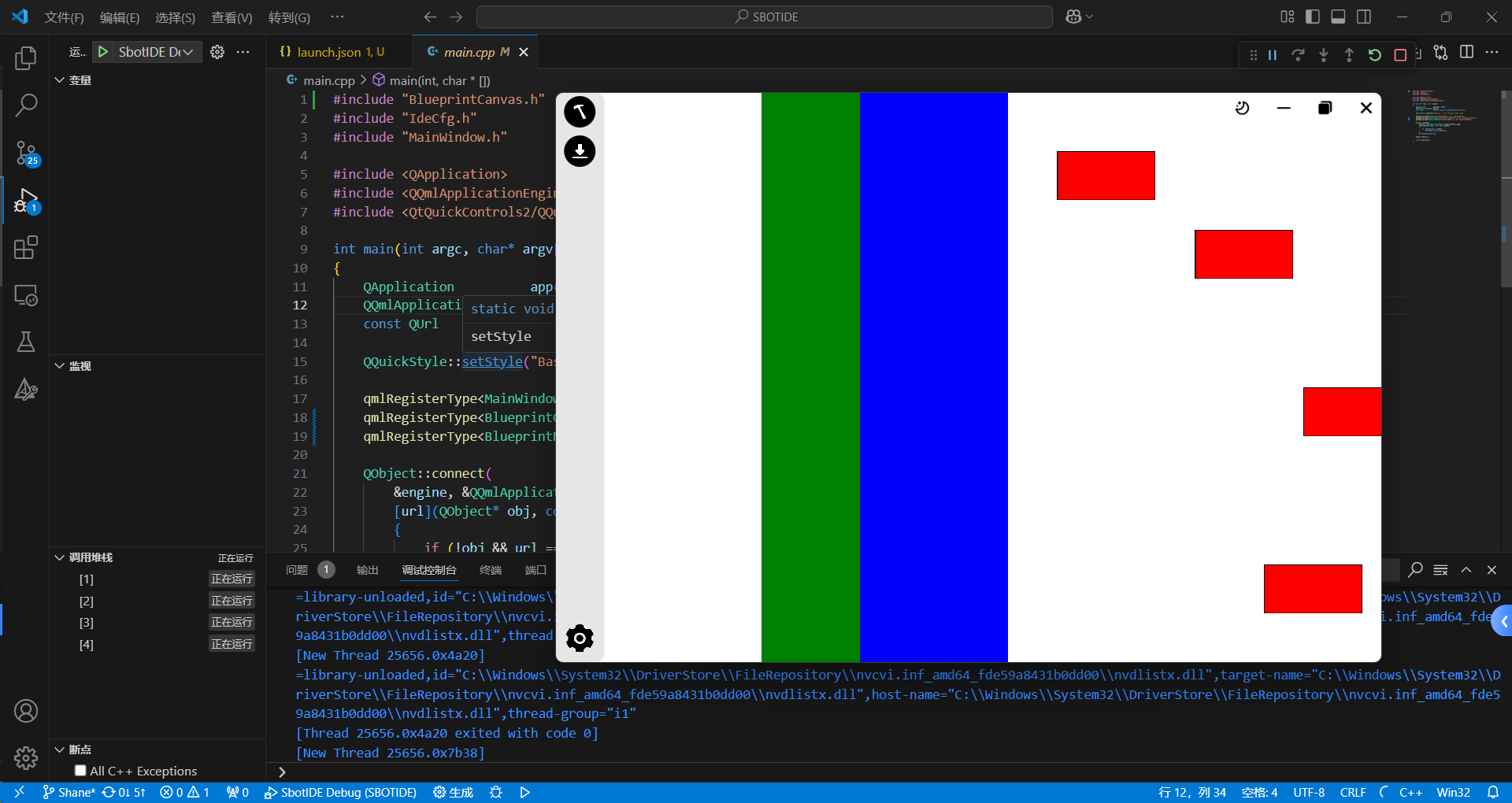Click the 生成 build button in status bar
This screenshot has width=1512, height=803.
(x=453, y=792)
